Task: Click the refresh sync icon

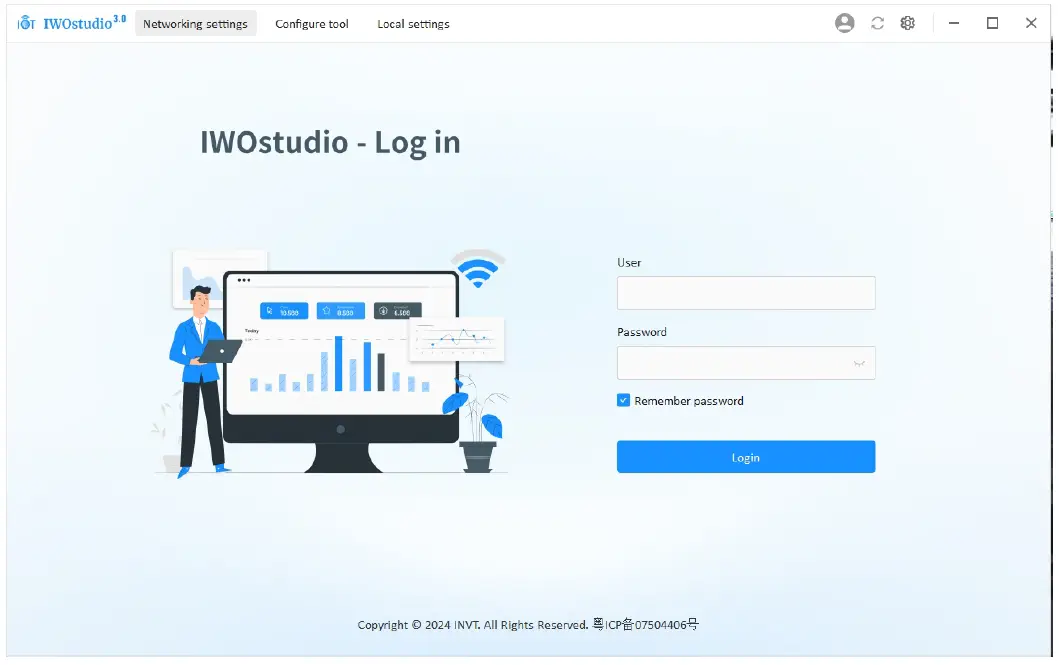Action: point(877,23)
